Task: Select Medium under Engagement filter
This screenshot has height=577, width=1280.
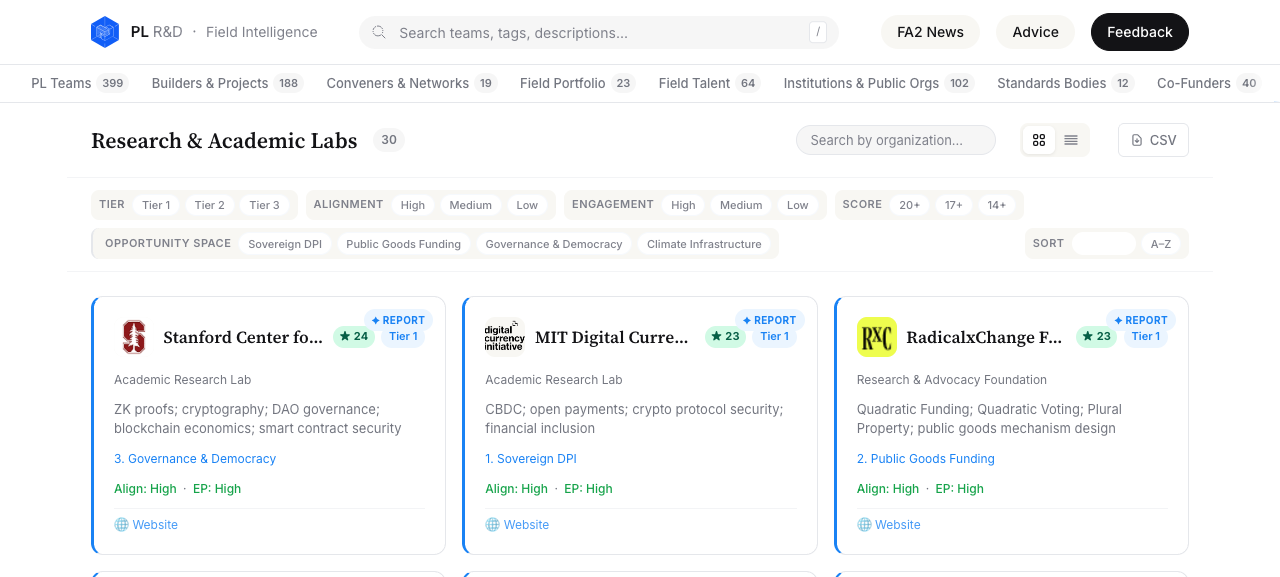Action: [x=741, y=205]
